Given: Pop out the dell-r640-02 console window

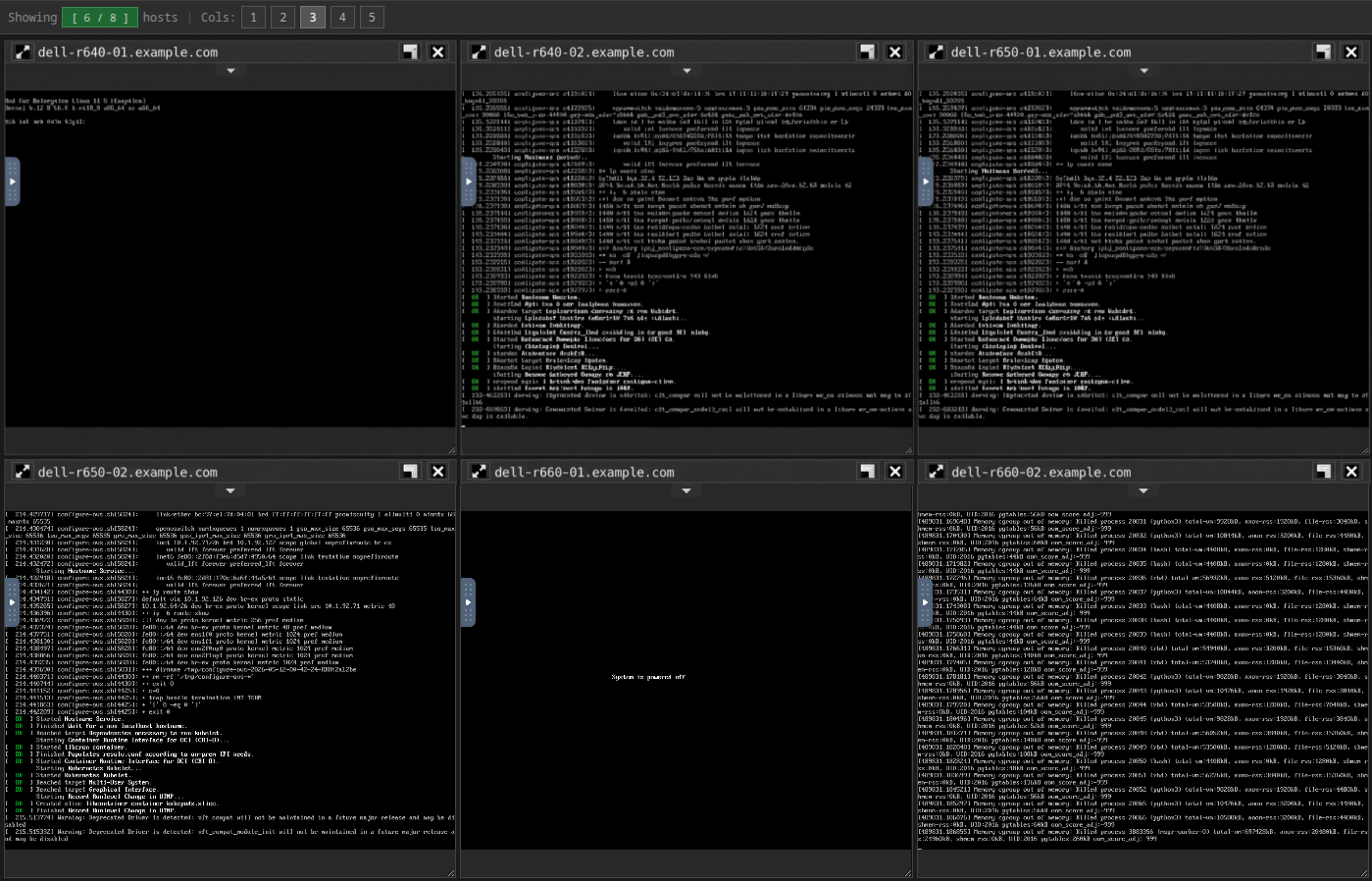Looking at the screenshot, I should pyautogui.click(x=867, y=52).
